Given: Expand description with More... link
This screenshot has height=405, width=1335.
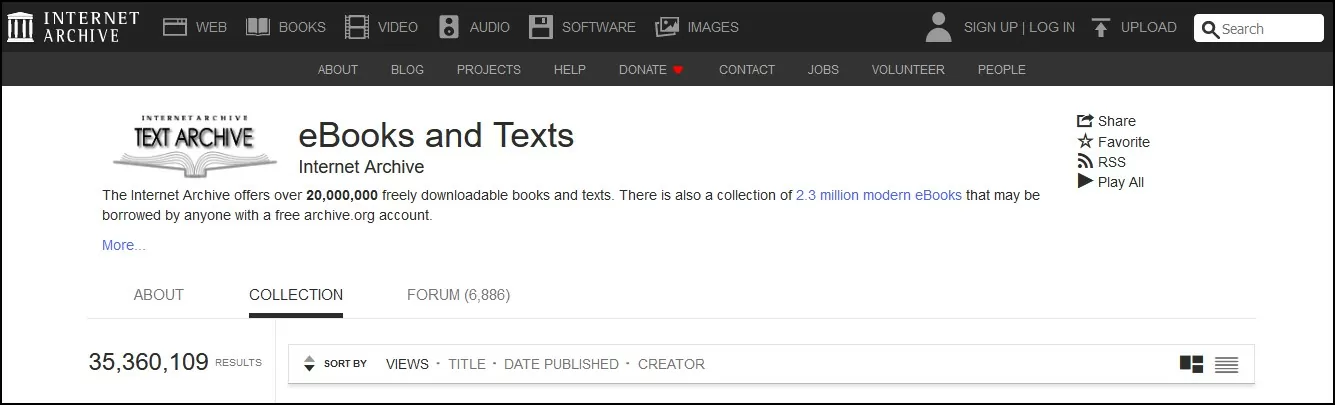Looking at the screenshot, I should coord(124,245).
